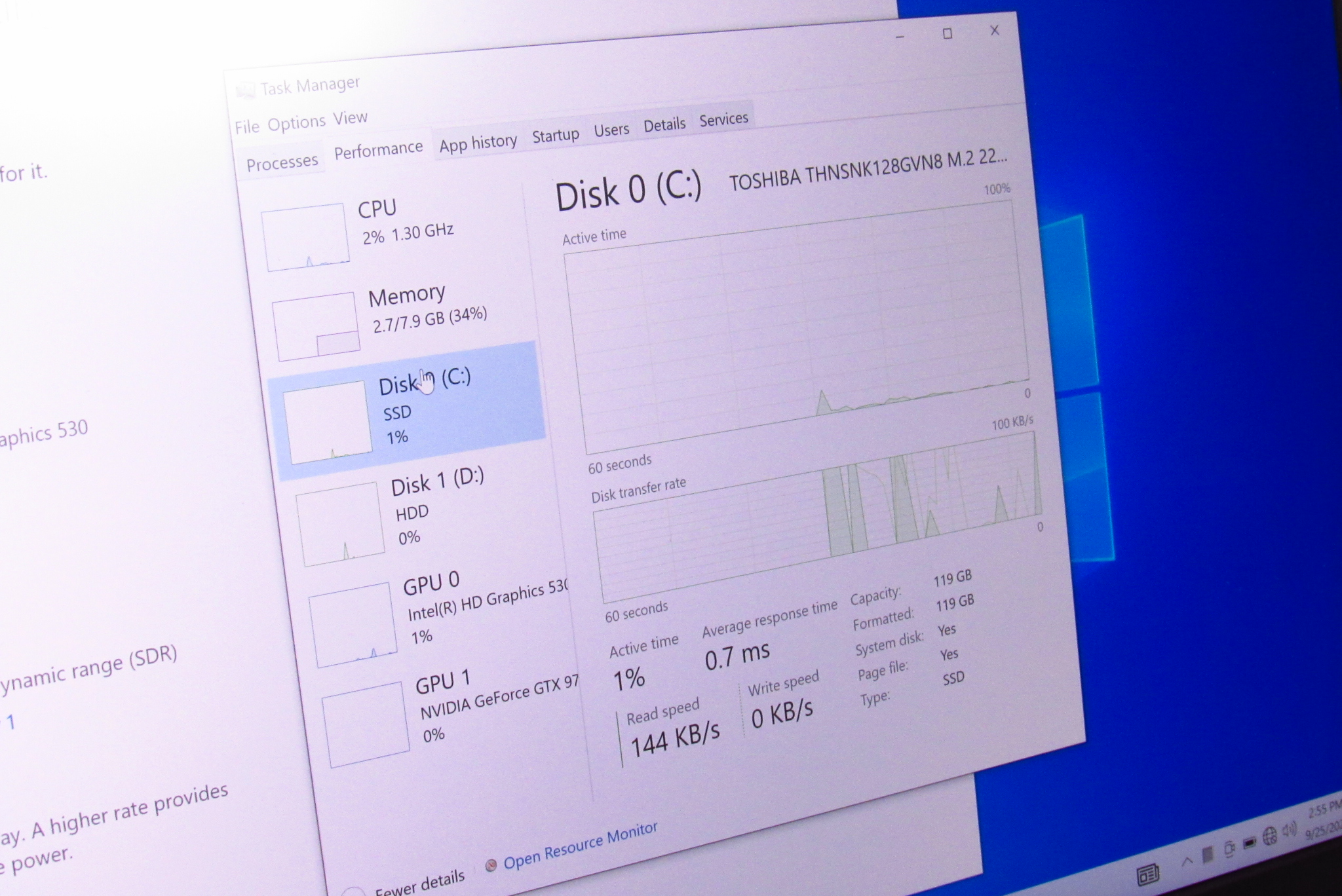Click Open Resource Monitor link

click(x=580, y=846)
